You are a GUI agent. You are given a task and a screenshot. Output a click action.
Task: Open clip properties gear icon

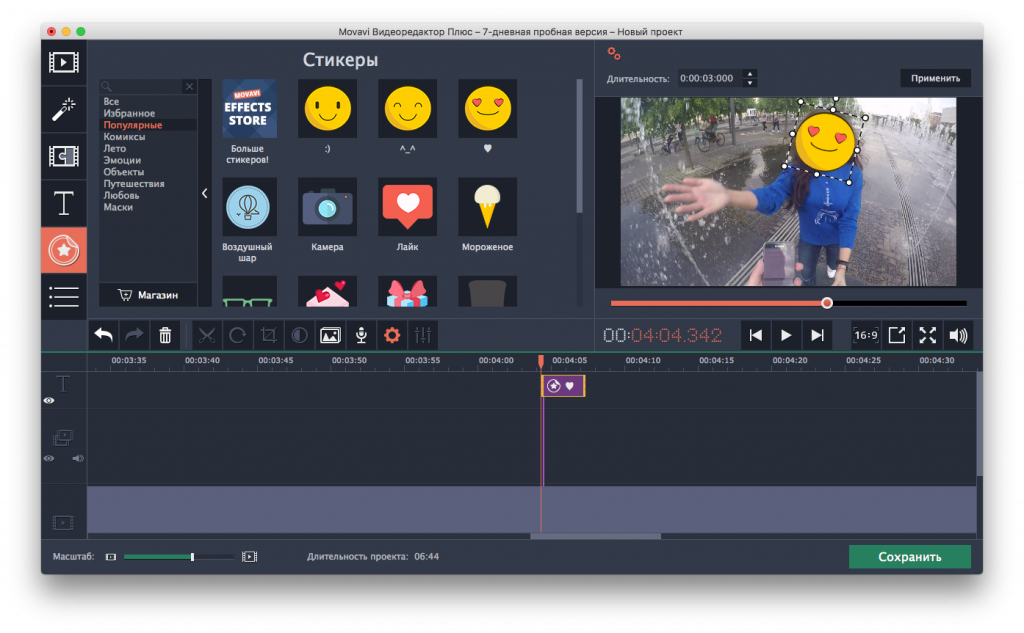click(392, 335)
